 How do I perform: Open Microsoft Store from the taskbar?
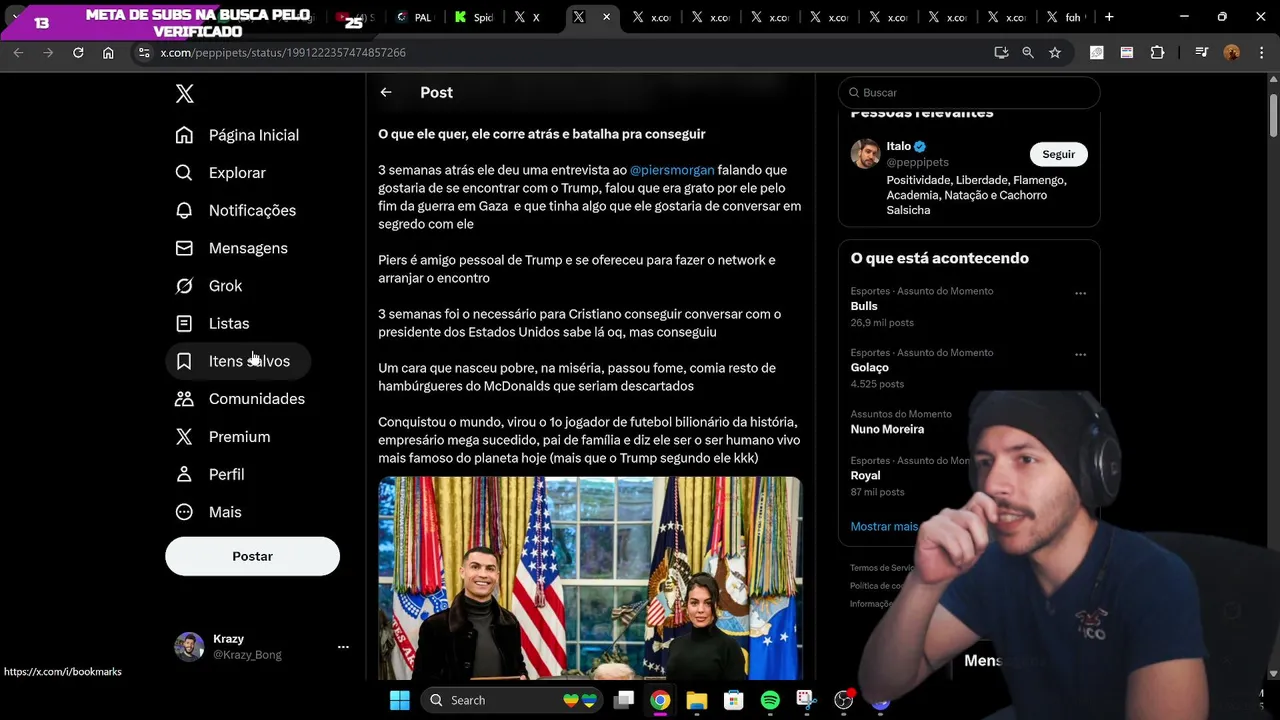pos(734,700)
